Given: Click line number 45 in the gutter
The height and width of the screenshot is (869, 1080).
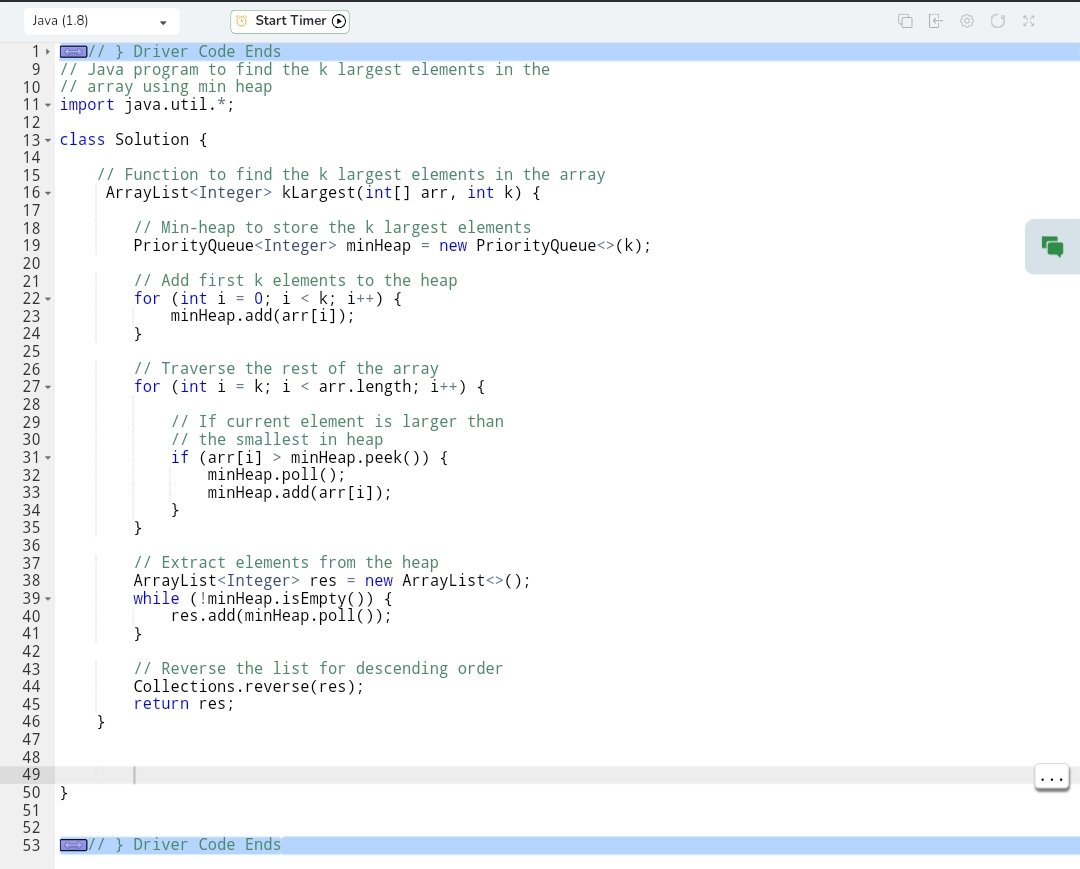Looking at the screenshot, I should (31, 704).
